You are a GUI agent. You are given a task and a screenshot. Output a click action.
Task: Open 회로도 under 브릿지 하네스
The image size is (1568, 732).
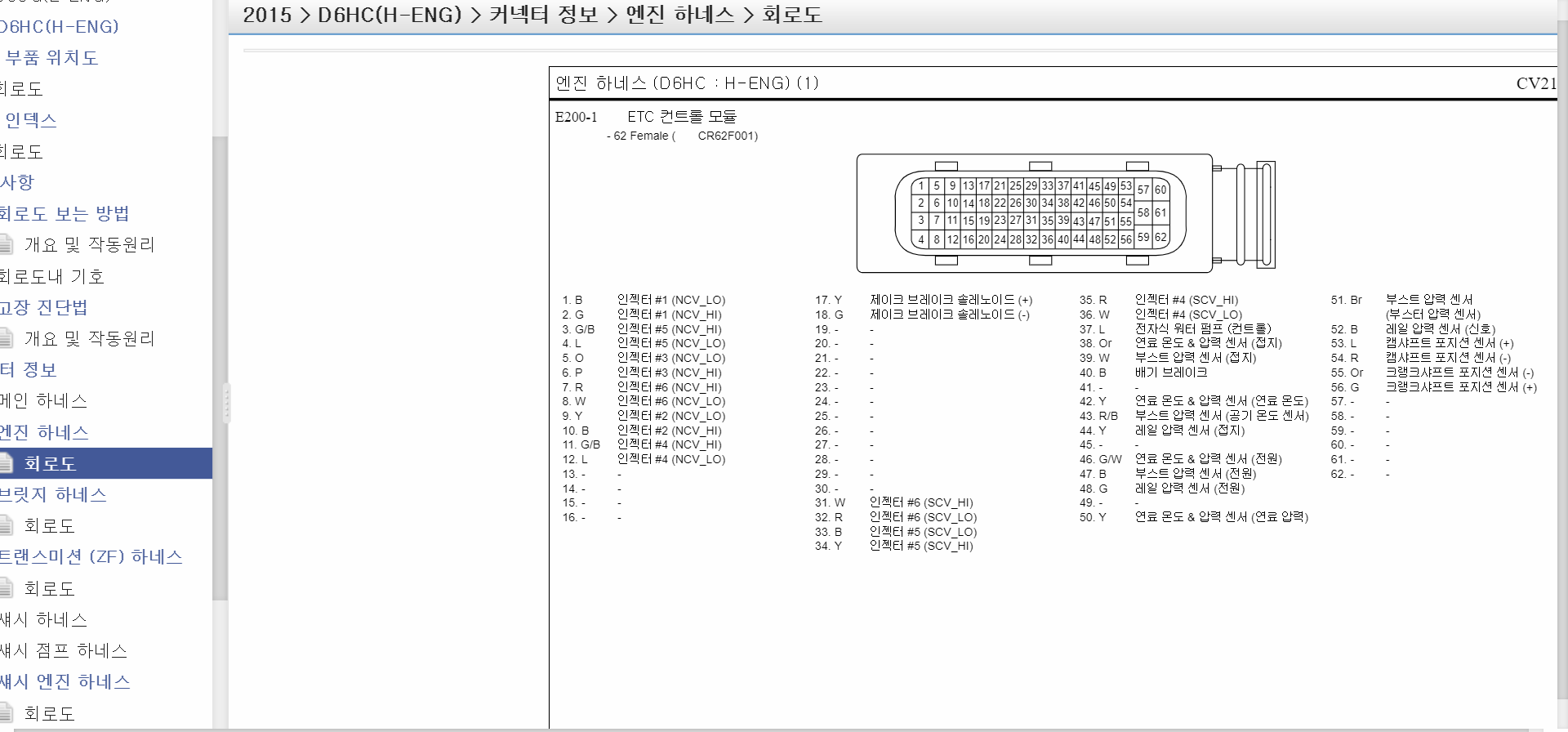pos(49,526)
